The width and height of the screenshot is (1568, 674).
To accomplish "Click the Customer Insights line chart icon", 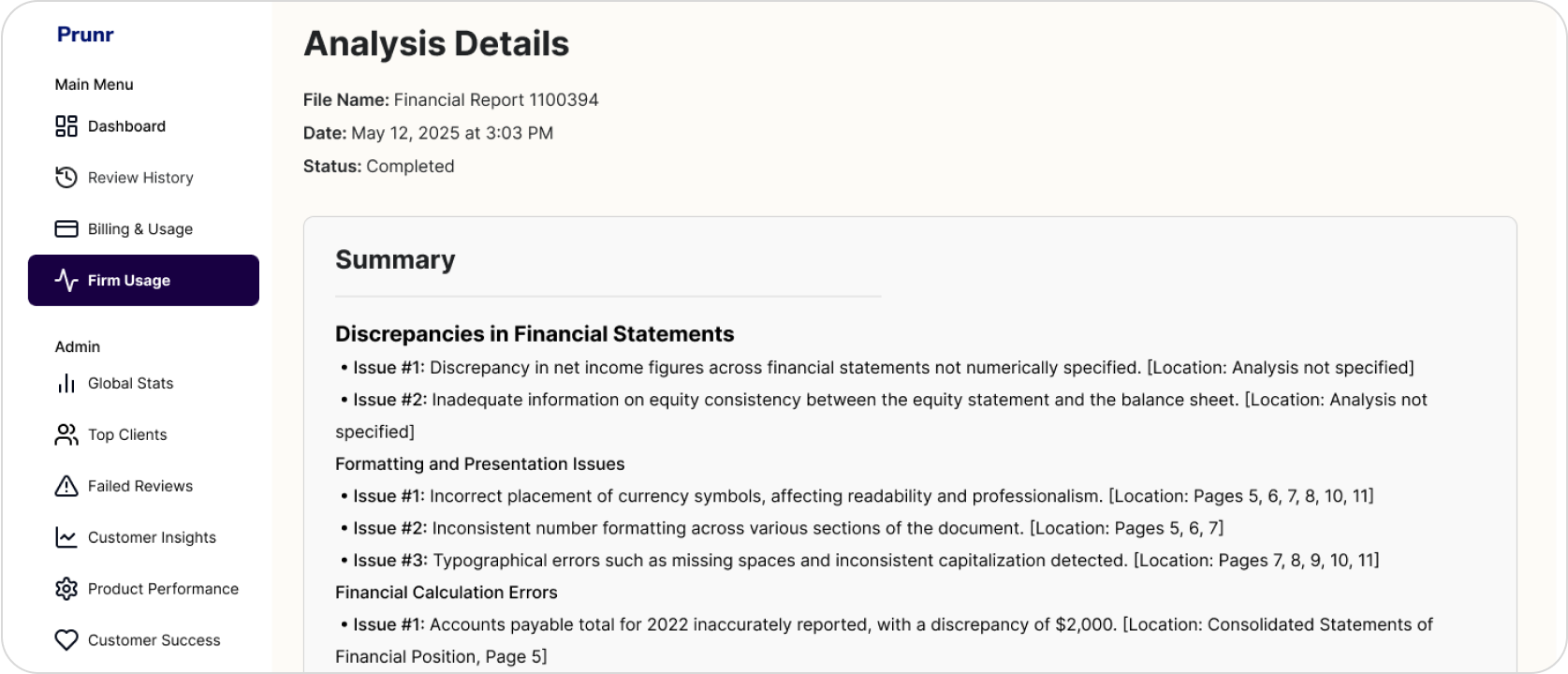I will tap(66, 537).
